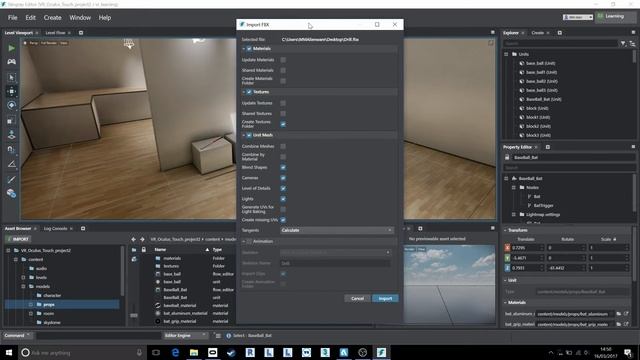Adjust the Asset Browser thumbnail size slider

(134, 316)
